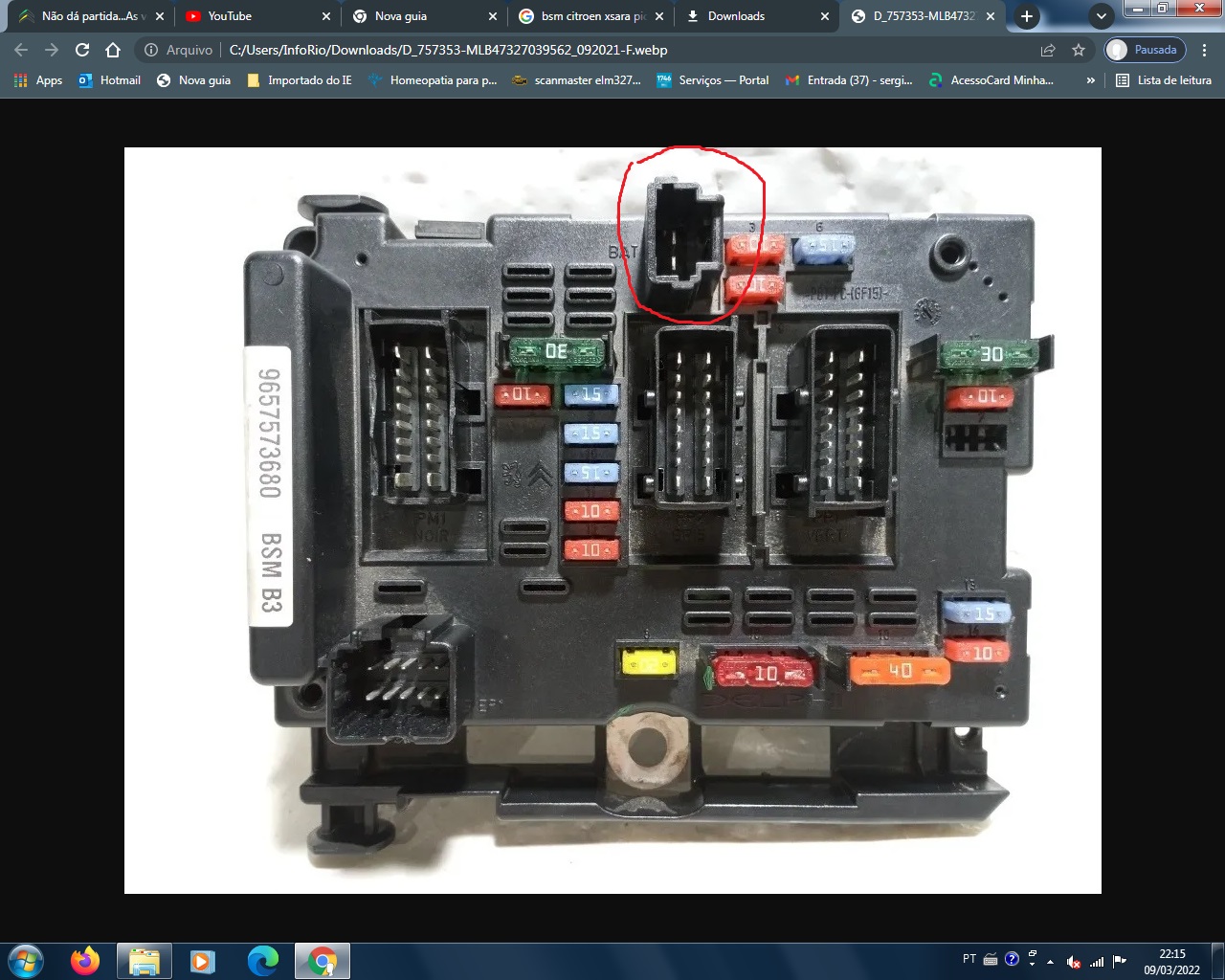Image resolution: width=1225 pixels, height=980 pixels.
Task: Open the Apps bookmarks shortcut
Action: [x=38, y=80]
